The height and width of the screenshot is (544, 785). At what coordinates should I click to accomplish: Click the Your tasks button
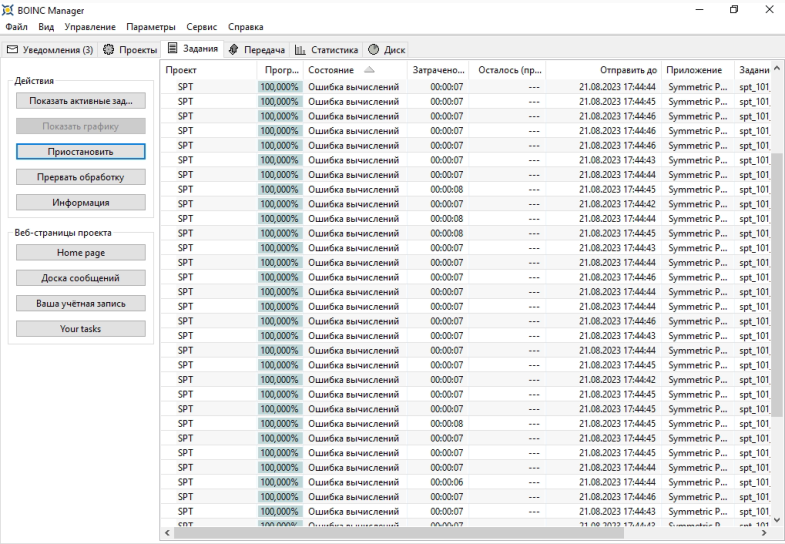click(x=81, y=329)
